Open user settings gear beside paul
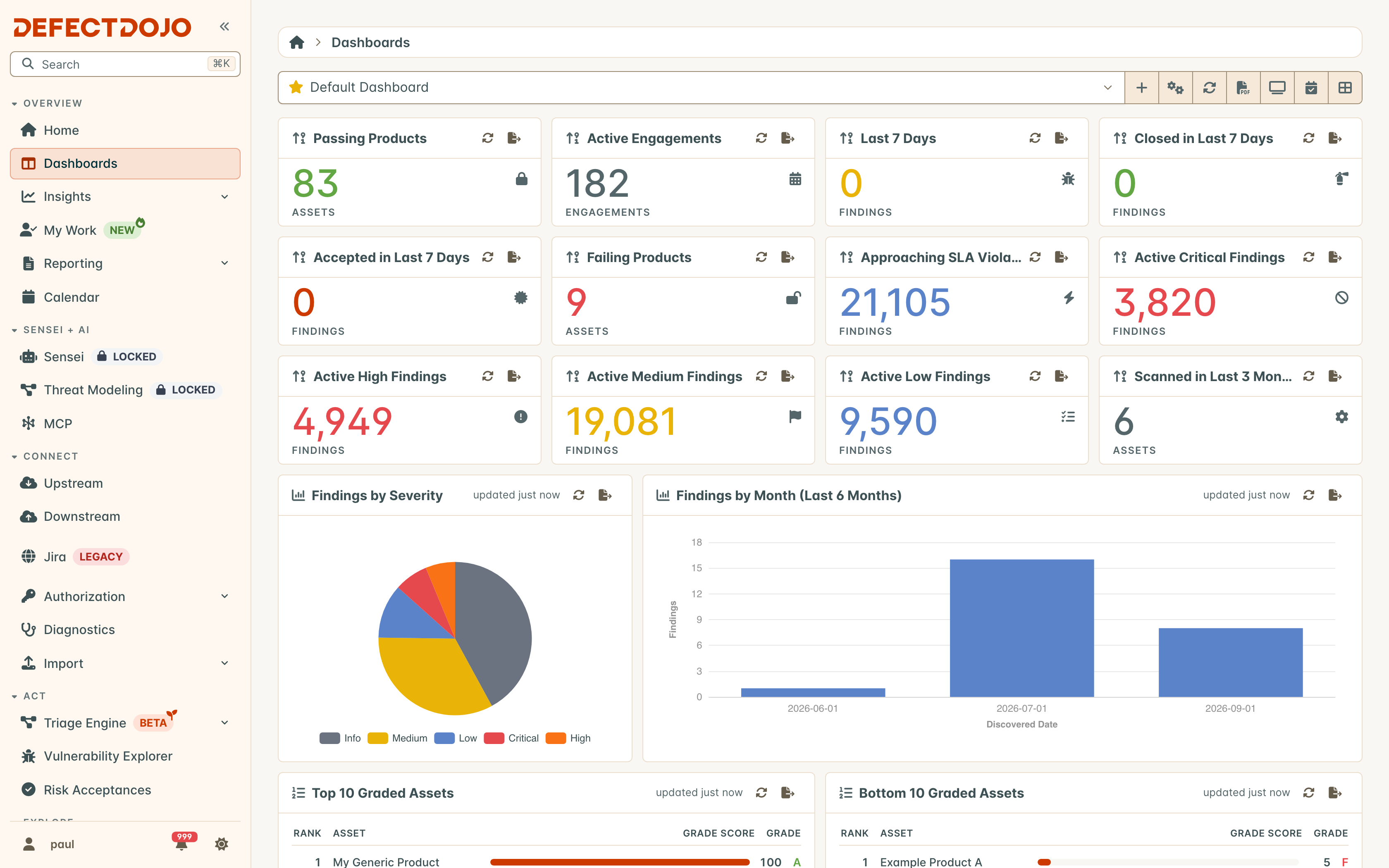 tap(222, 844)
